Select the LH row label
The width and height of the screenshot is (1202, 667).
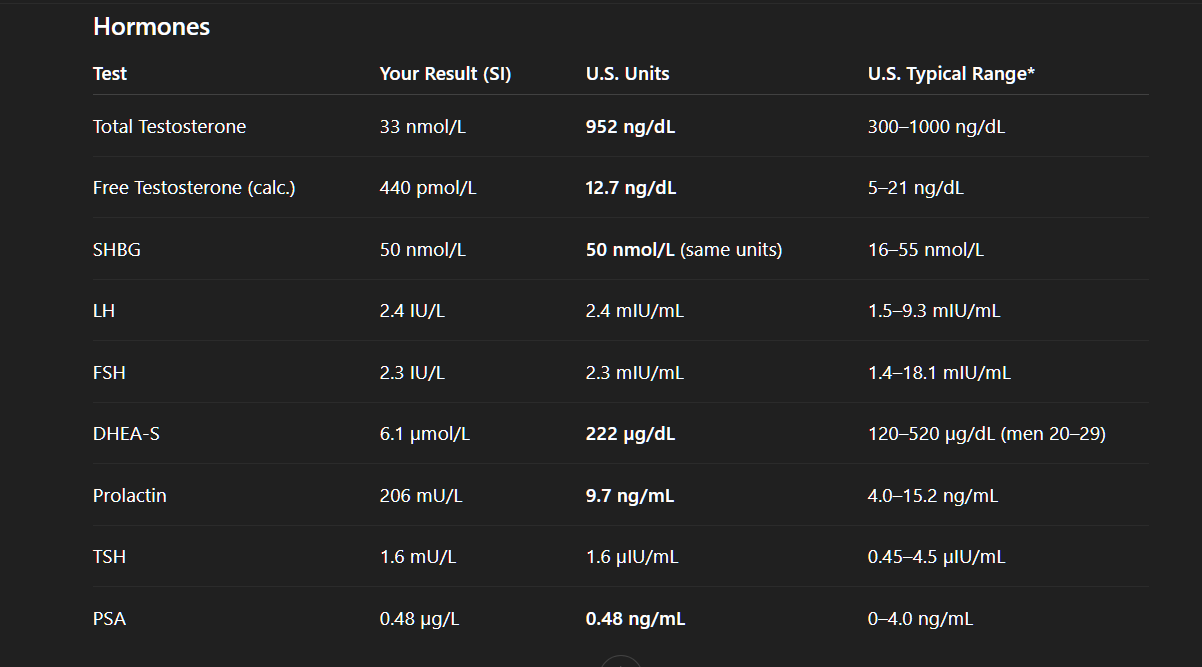(104, 311)
